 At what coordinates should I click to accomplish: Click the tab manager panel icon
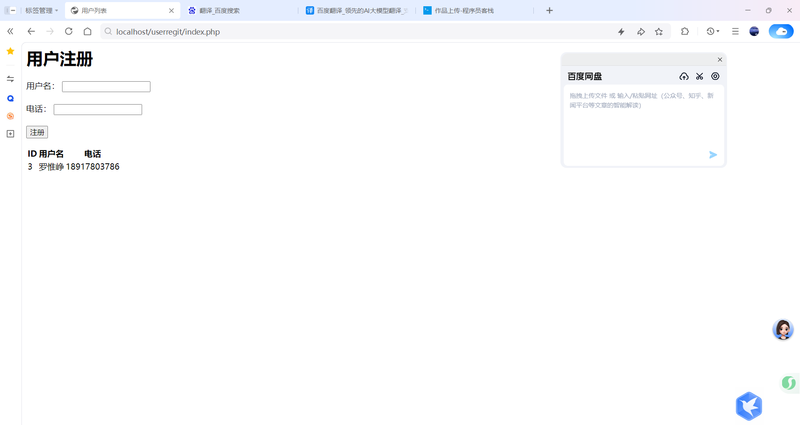pyautogui.click(x=10, y=10)
